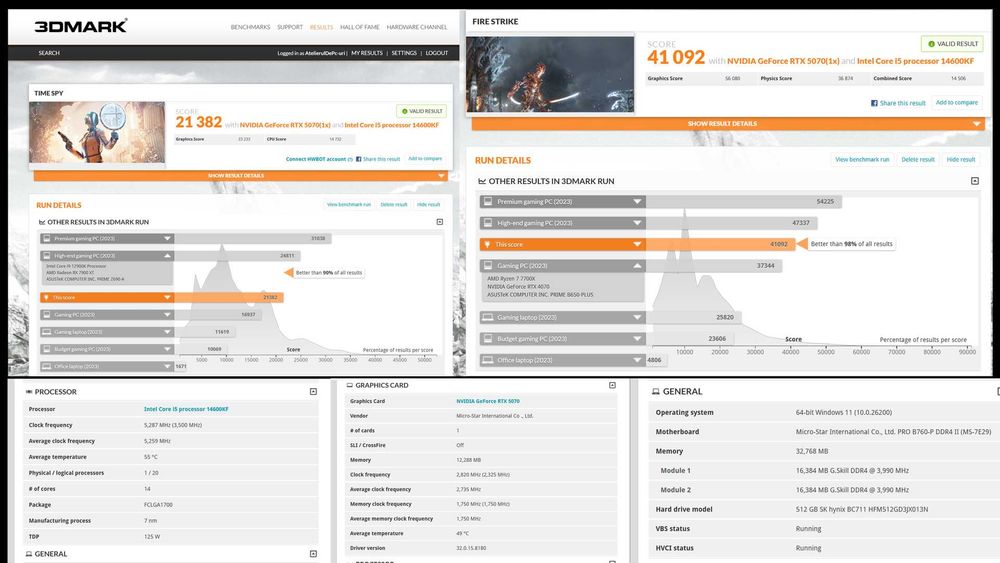Click the 3DMARK logo

coord(80,26)
